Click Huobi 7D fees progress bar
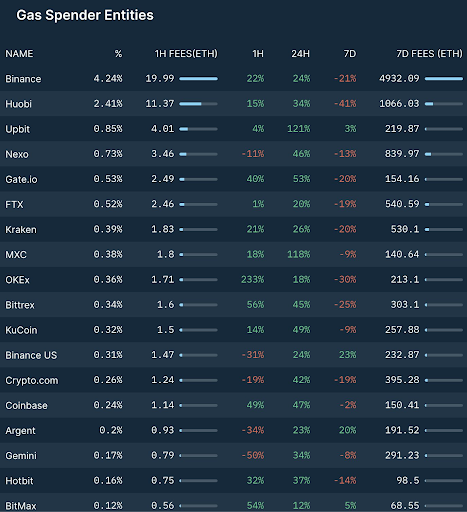The image size is (467, 512). pyautogui.click(x=444, y=104)
